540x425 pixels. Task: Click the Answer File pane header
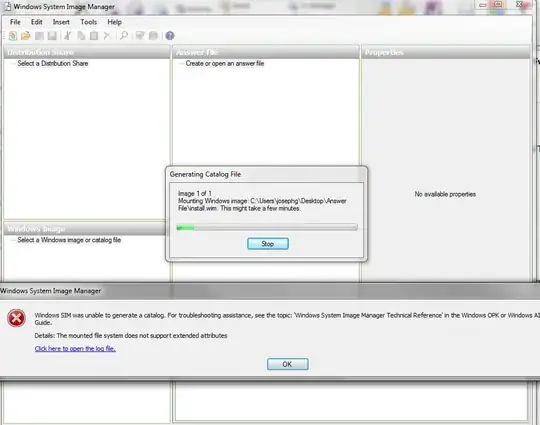pos(266,52)
